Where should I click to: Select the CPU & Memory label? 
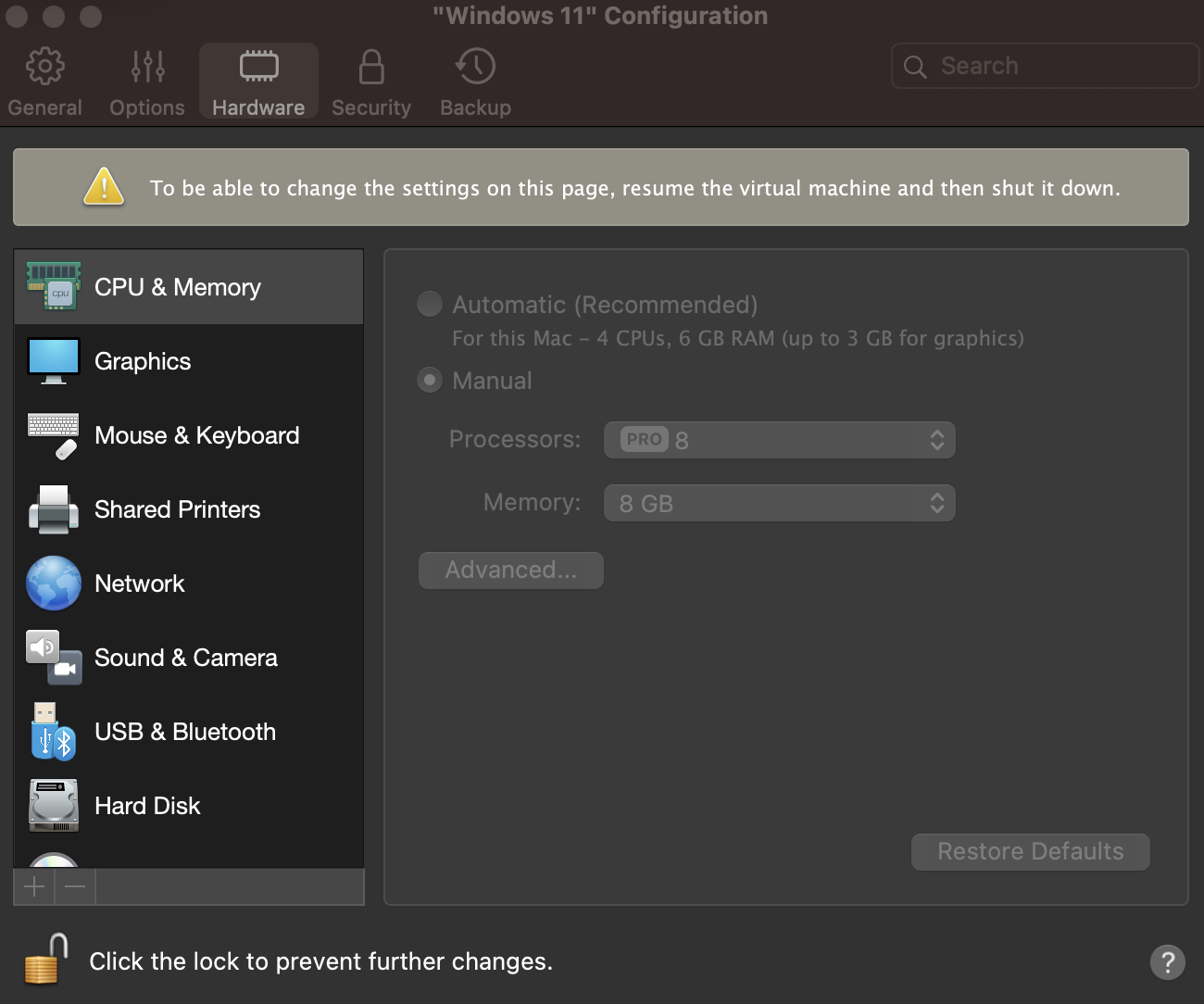click(x=178, y=287)
